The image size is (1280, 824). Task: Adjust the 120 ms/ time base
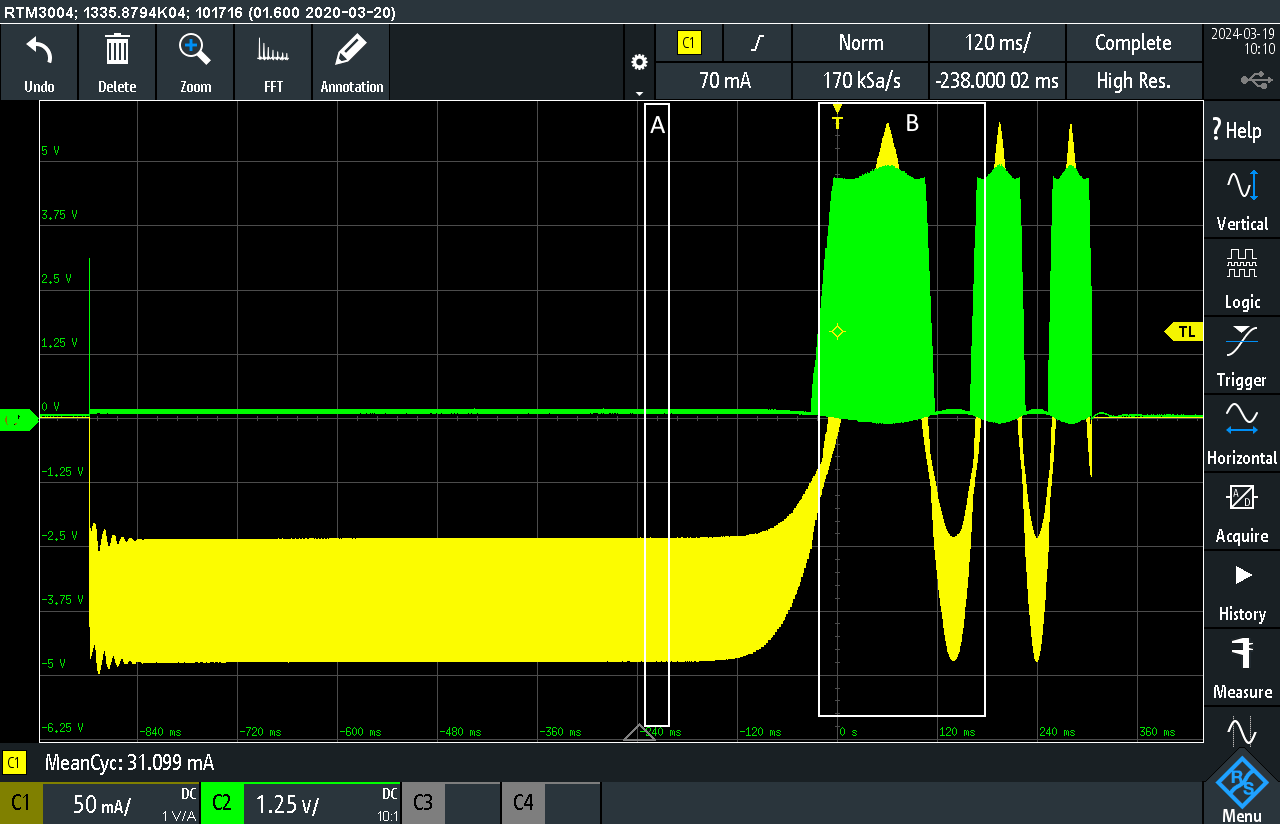pyautogui.click(x=997, y=43)
